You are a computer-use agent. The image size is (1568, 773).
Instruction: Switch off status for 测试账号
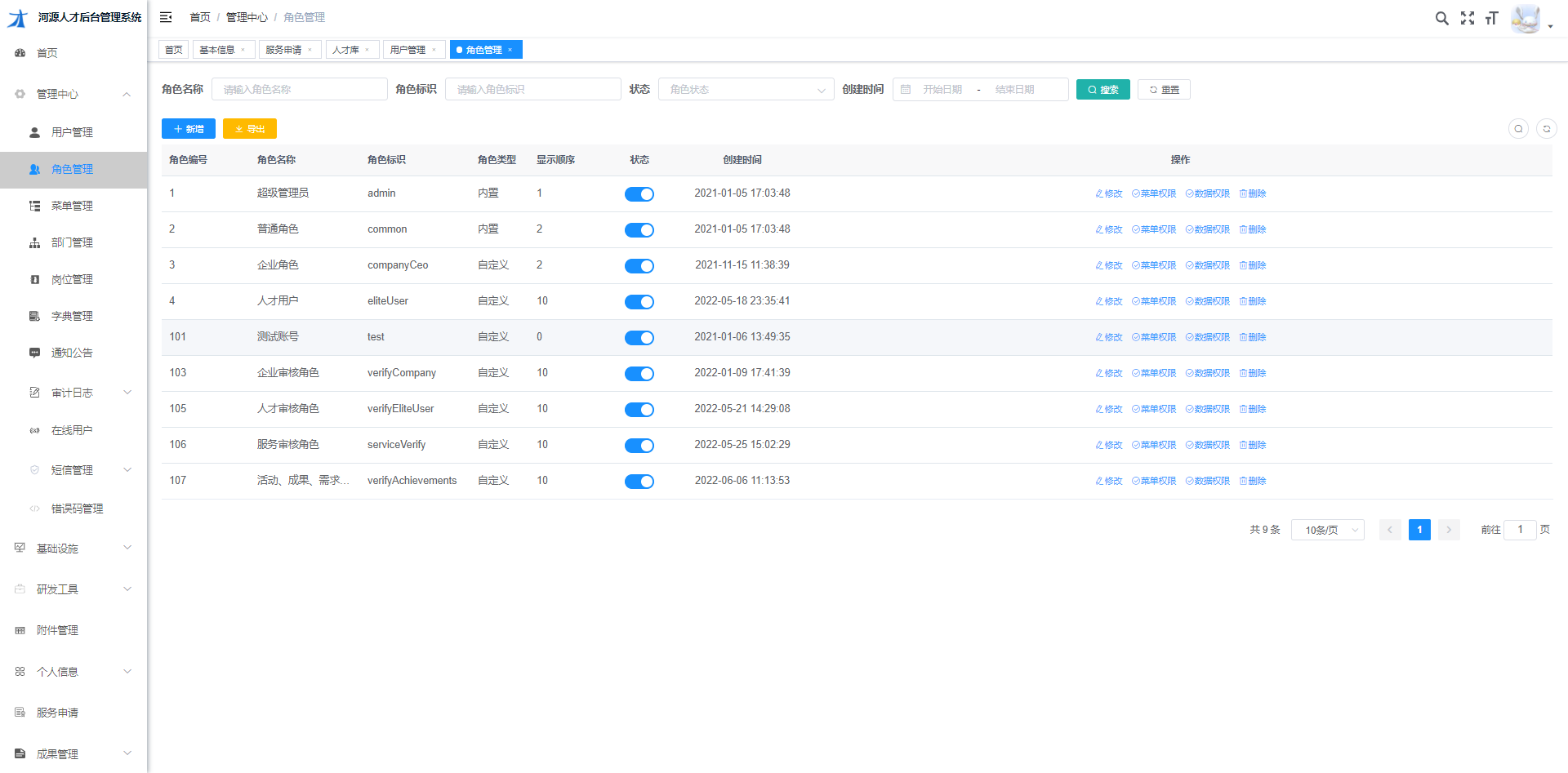point(639,338)
